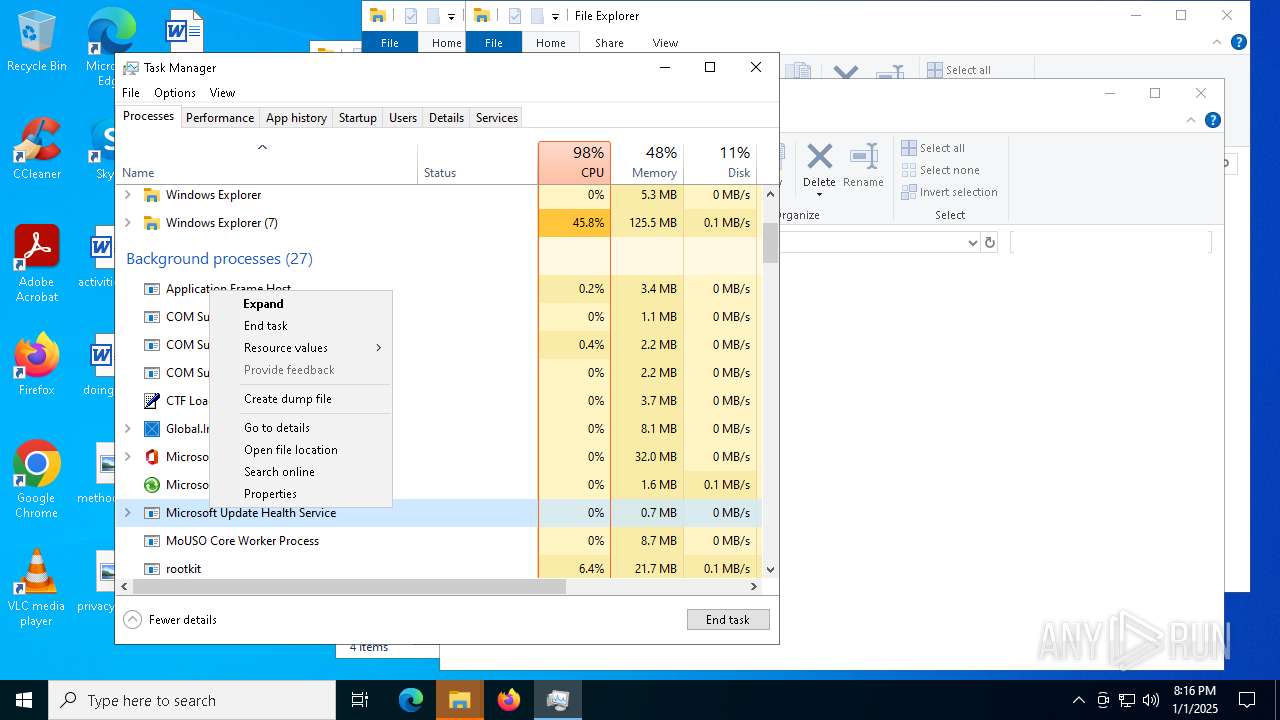Open Task View on taskbar
This screenshot has height=720, width=1280.
[x=360, y=700]
